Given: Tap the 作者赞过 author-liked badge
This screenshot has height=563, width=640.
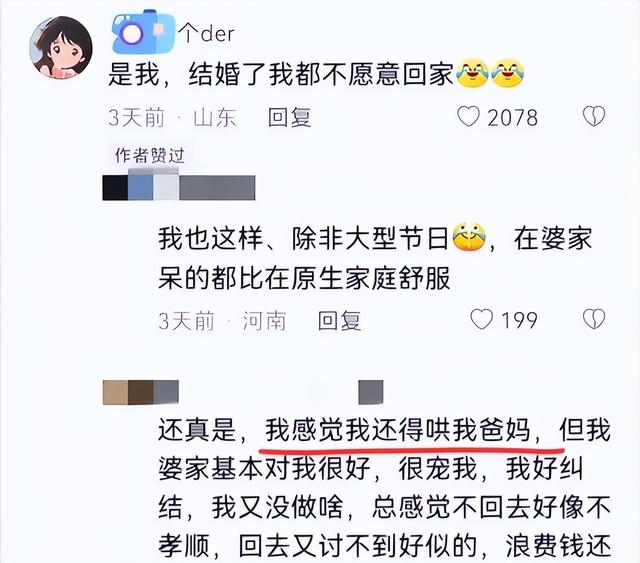Looking at the screenshot, I should (149, 156).
